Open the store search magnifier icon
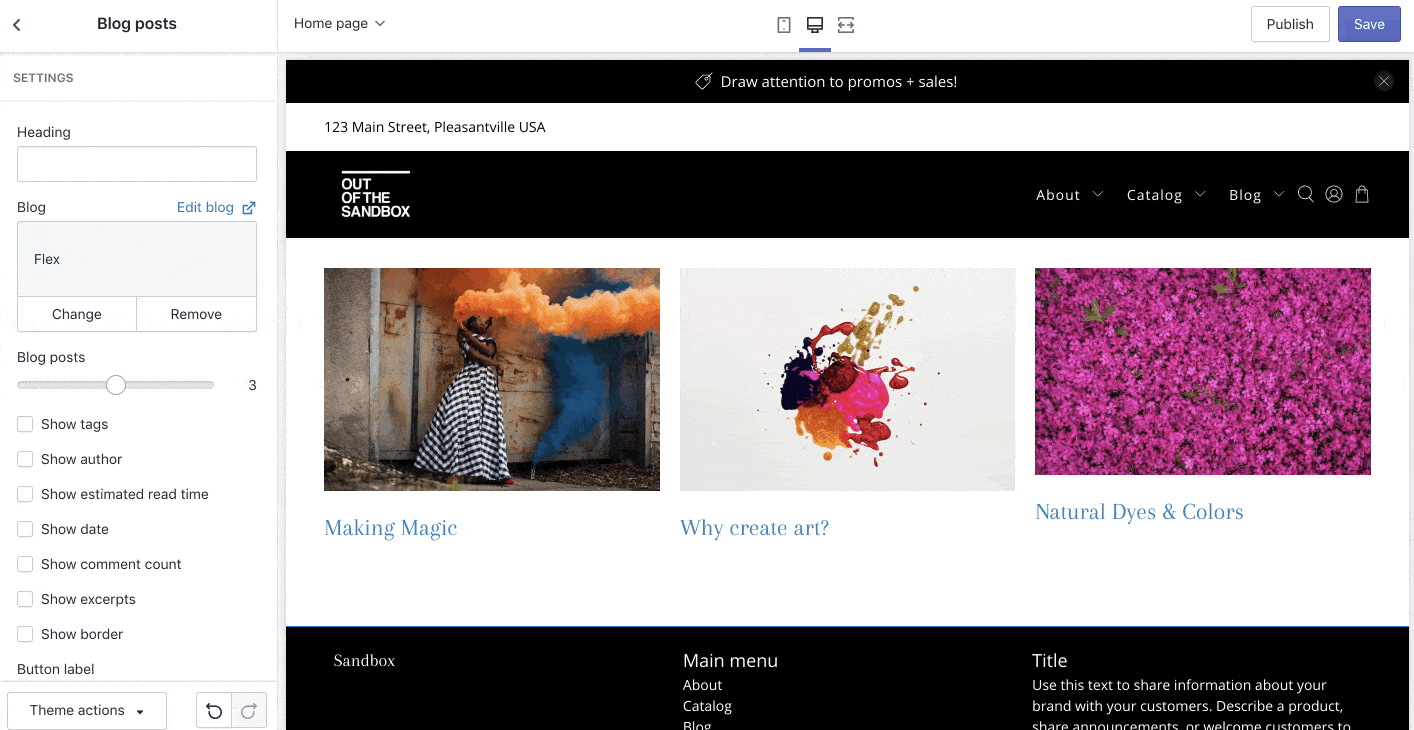The width and height of the screenshot is (1414, 730). 1305,194
